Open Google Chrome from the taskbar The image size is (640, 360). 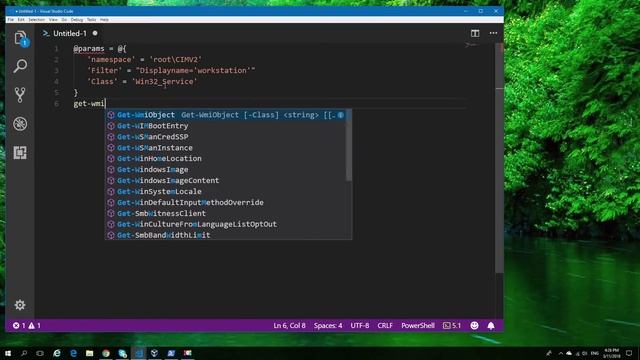106,353
